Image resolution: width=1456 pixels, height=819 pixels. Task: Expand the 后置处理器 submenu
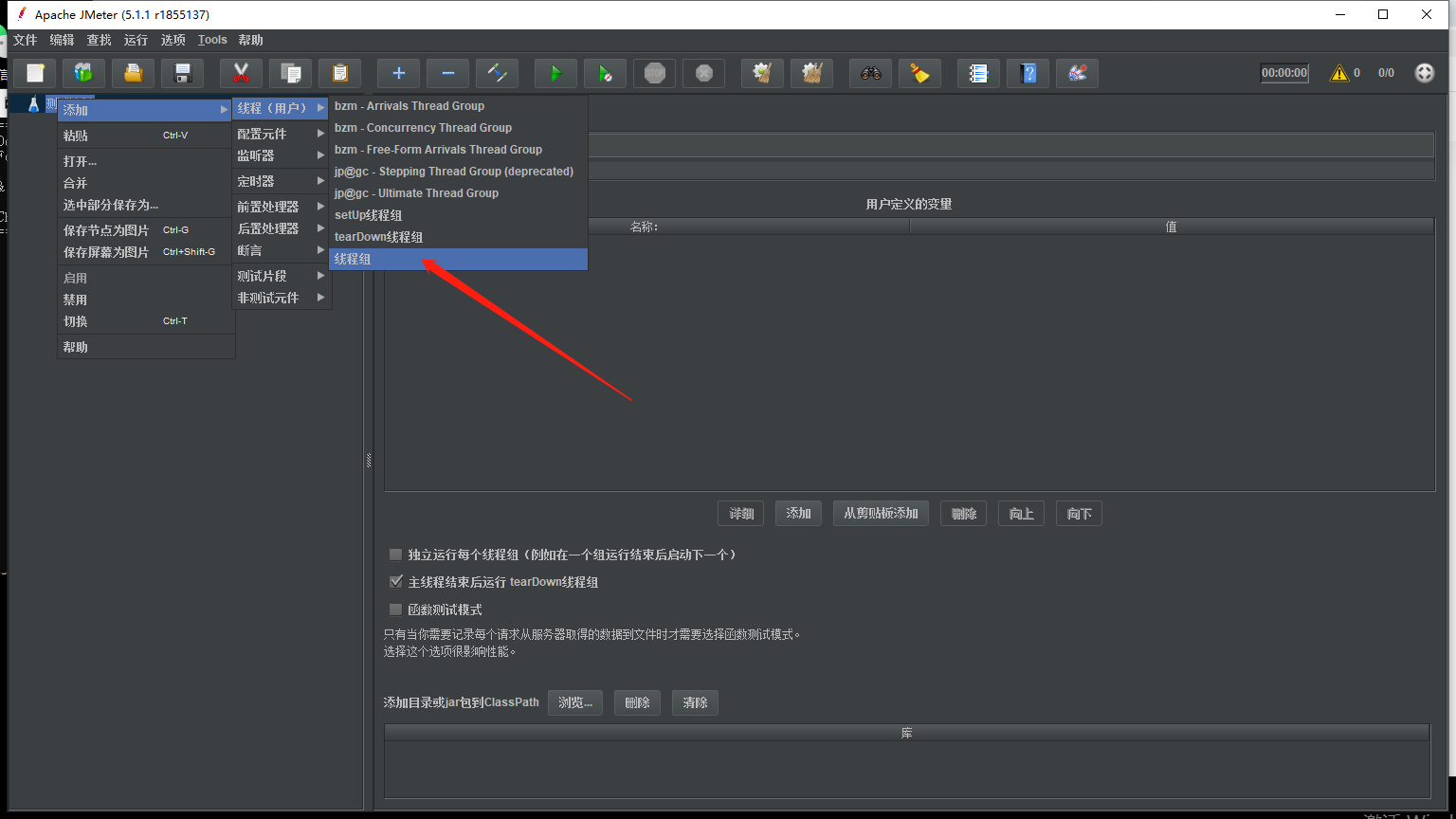tap(282, 228)
